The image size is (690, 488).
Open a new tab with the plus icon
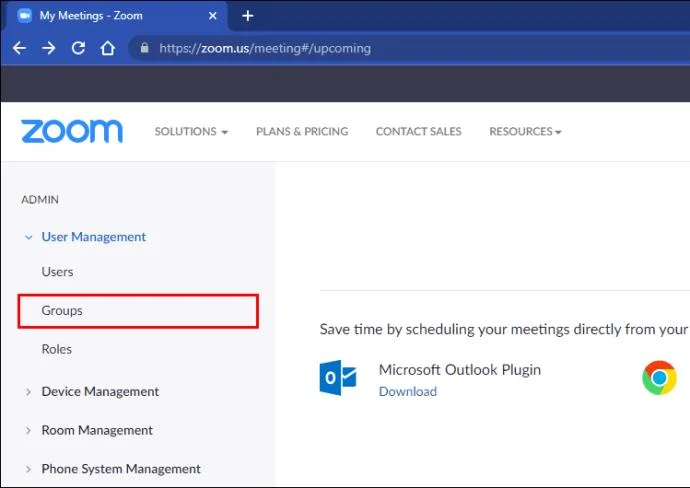pyautogui.click(x=248, y=16)
